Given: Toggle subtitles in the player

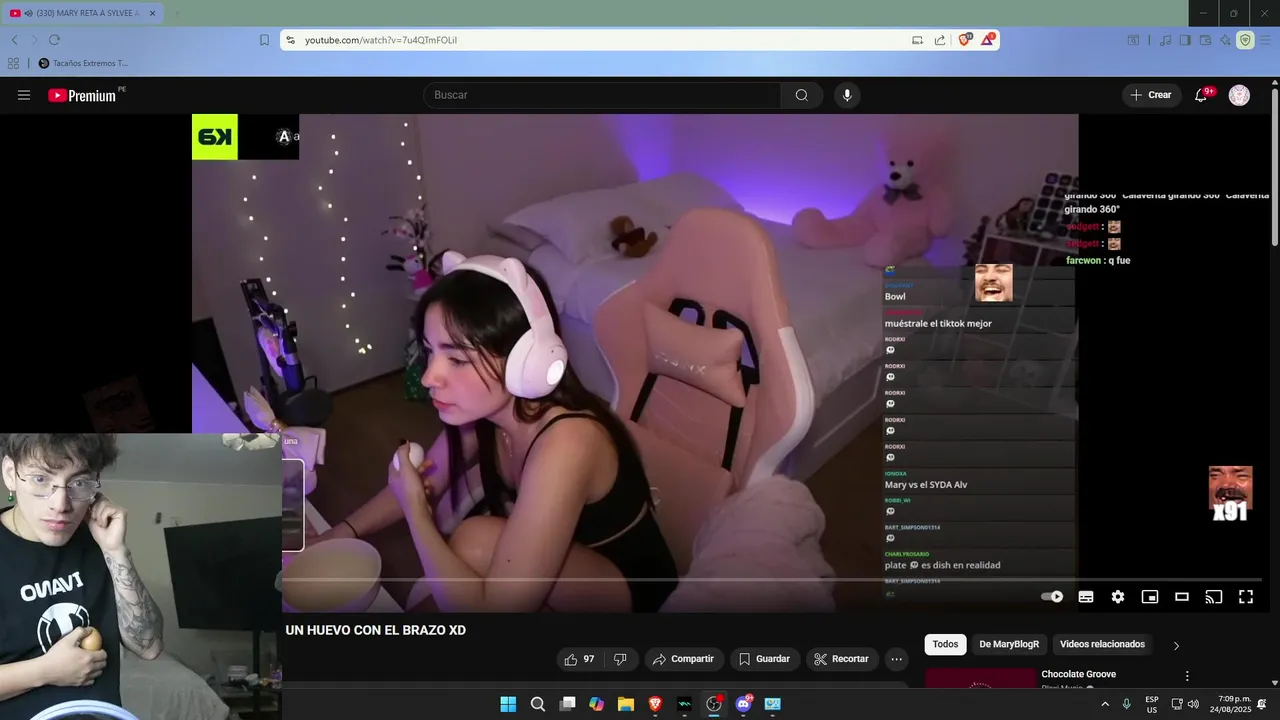Looking at the screenshot, I should coord(1086,597).
